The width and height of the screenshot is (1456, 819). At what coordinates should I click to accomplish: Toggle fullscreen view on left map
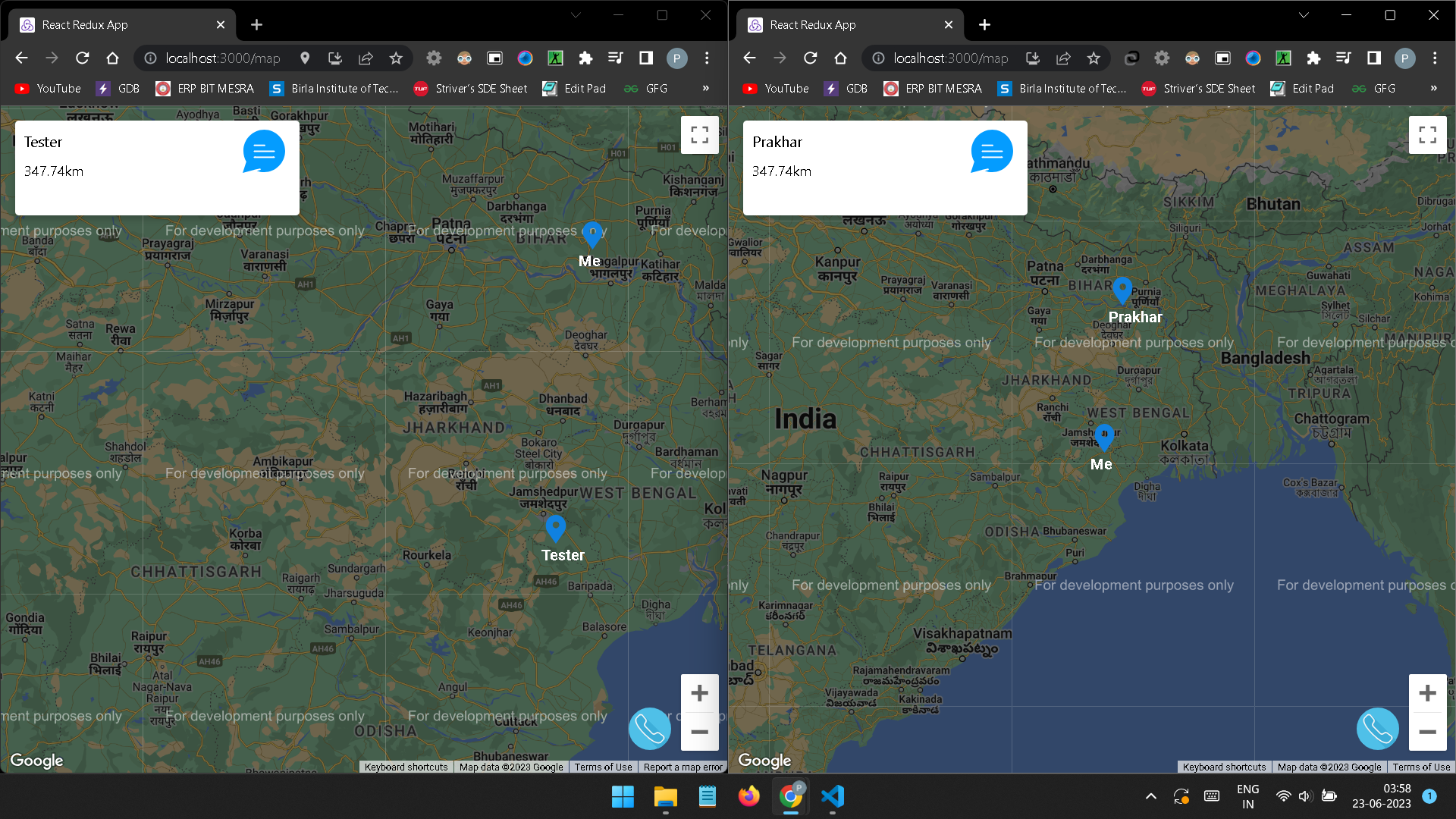699,135
